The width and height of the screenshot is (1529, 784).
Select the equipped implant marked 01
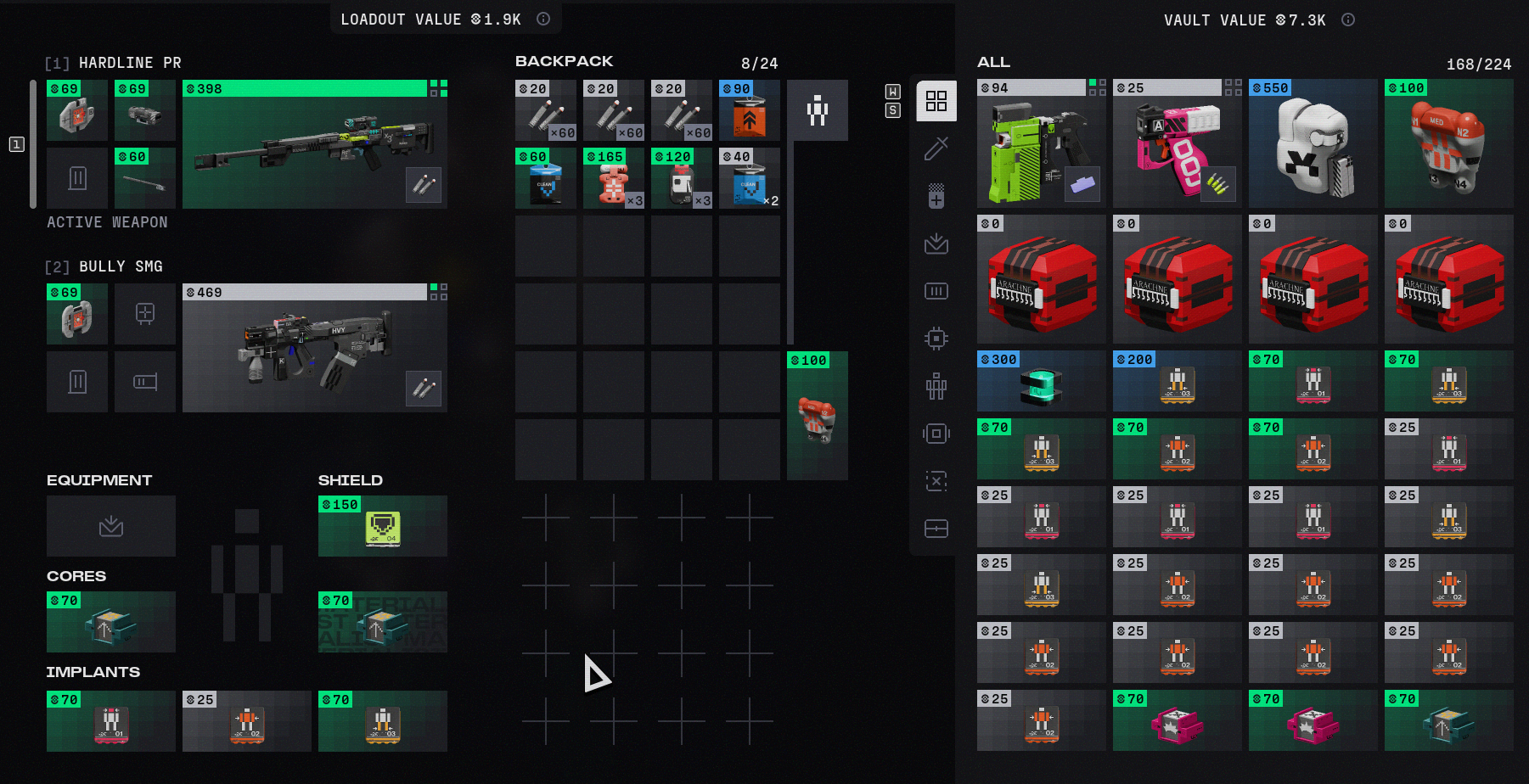click(111, 721)
